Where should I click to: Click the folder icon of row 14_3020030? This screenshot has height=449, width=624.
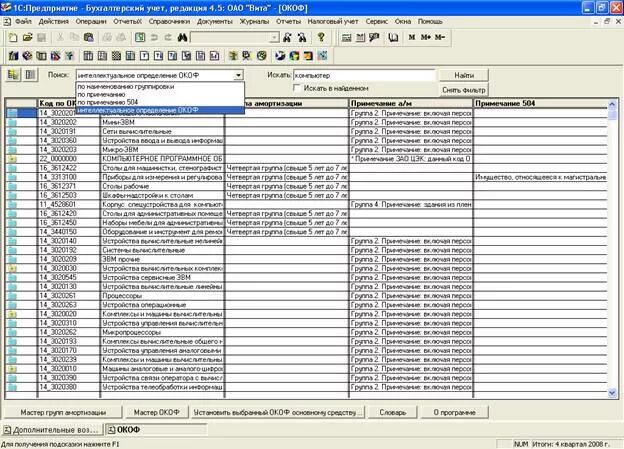(12, 268)
